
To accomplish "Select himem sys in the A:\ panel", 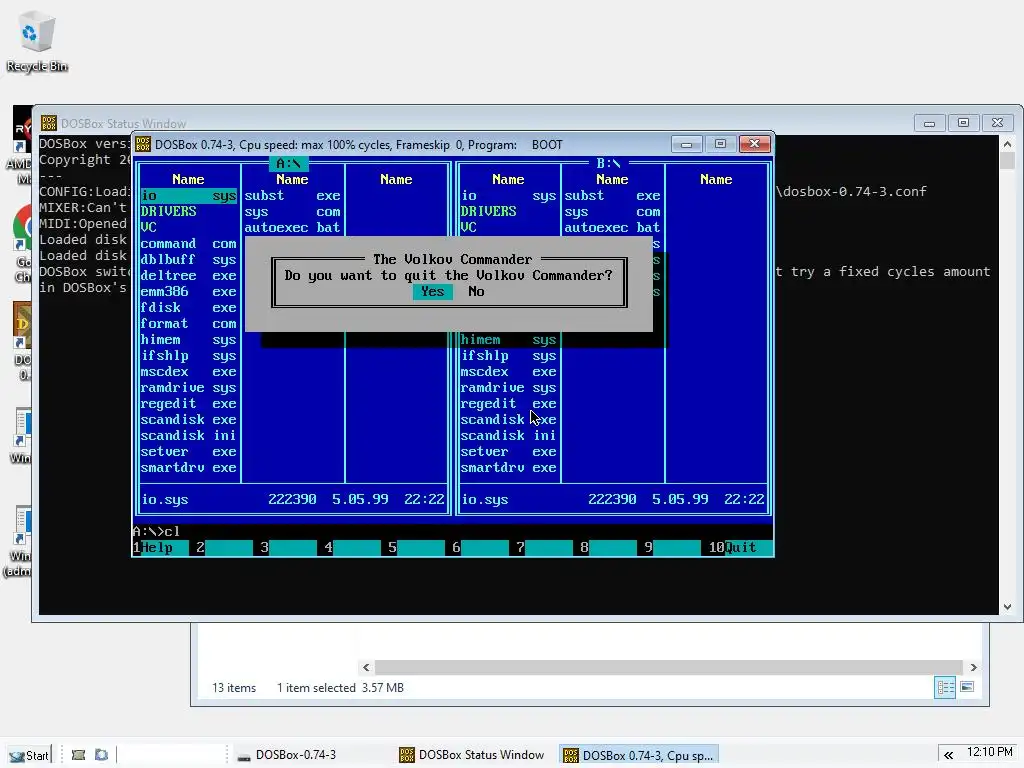I will click(x=189, y=339).
